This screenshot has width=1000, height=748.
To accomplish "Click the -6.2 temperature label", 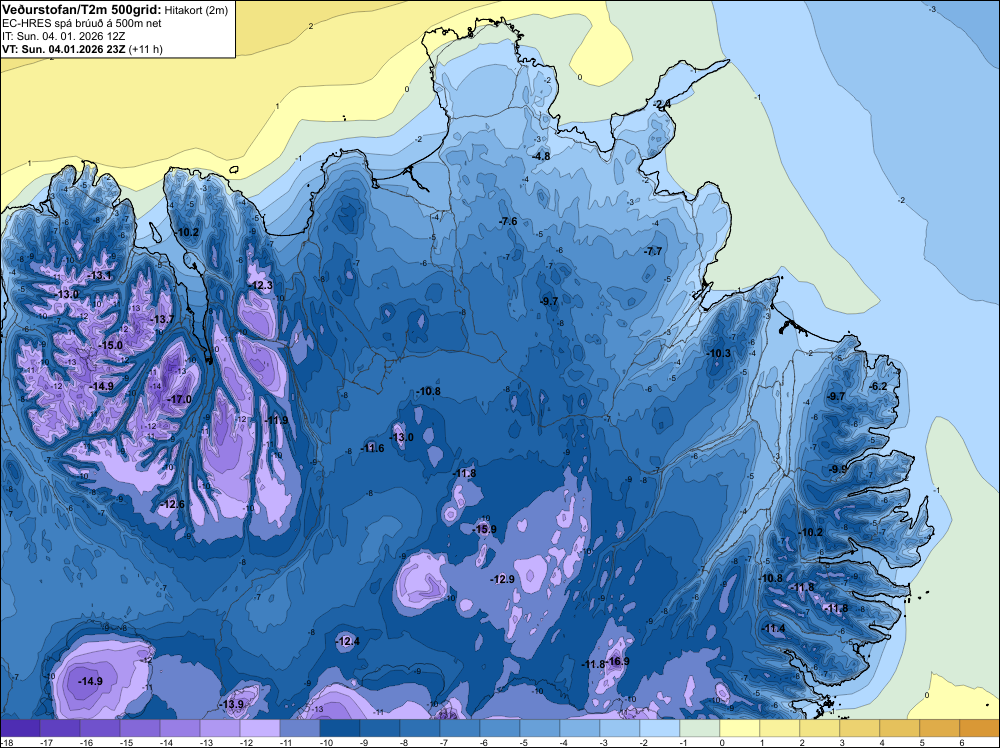I will [x=879, y=386].
